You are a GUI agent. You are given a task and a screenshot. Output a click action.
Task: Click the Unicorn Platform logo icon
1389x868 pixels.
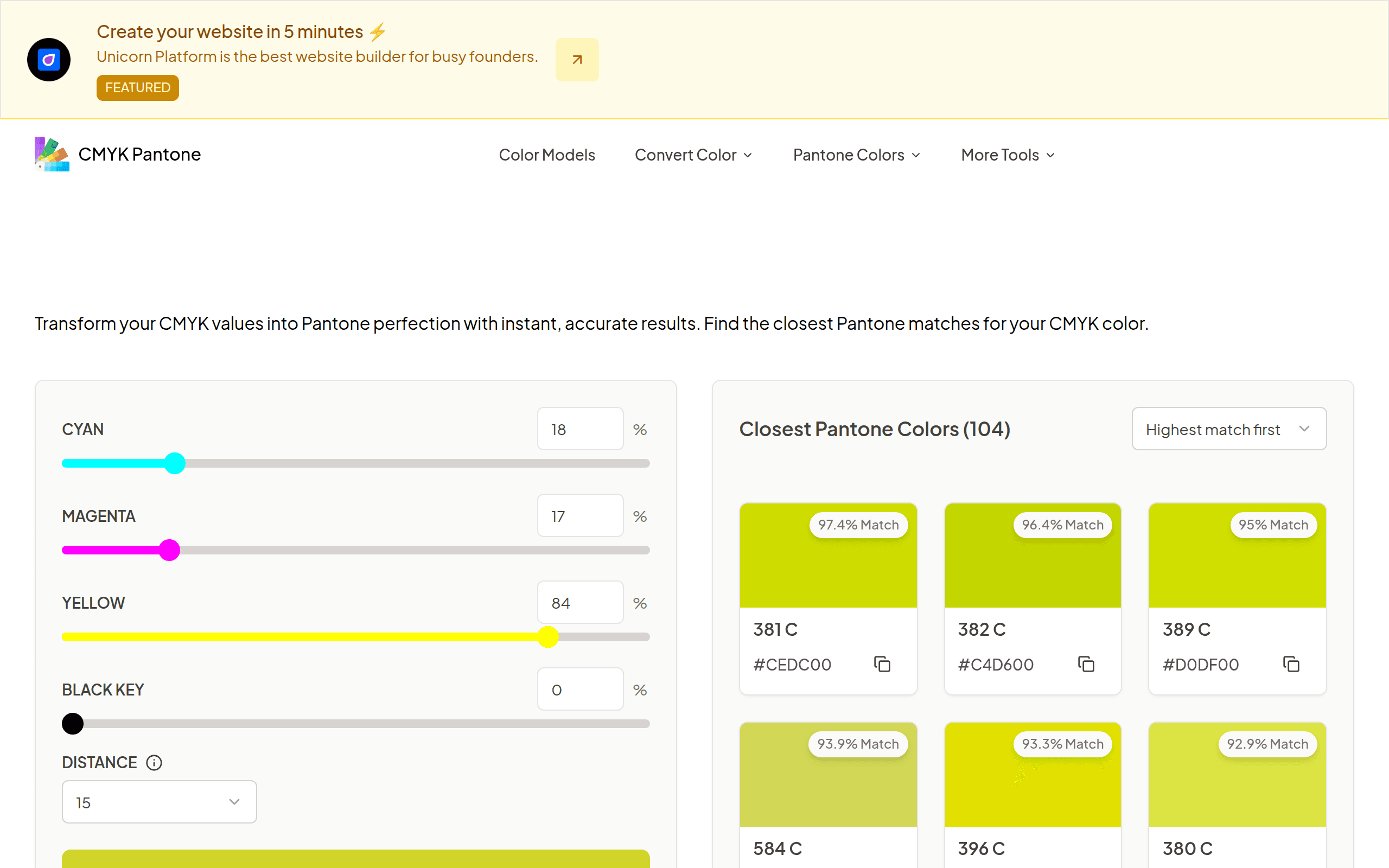(x=49, y=60)
